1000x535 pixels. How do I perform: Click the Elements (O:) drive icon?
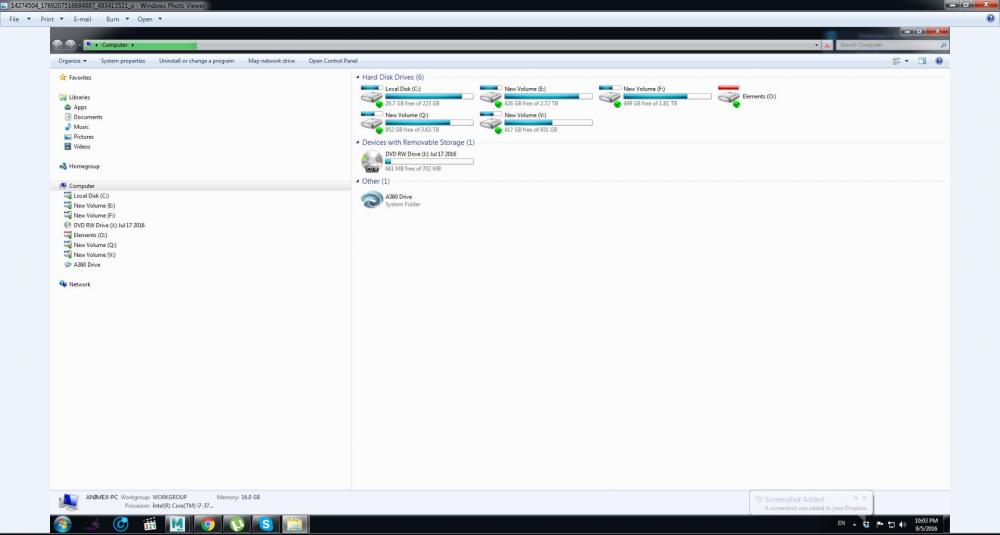point(729,96)
